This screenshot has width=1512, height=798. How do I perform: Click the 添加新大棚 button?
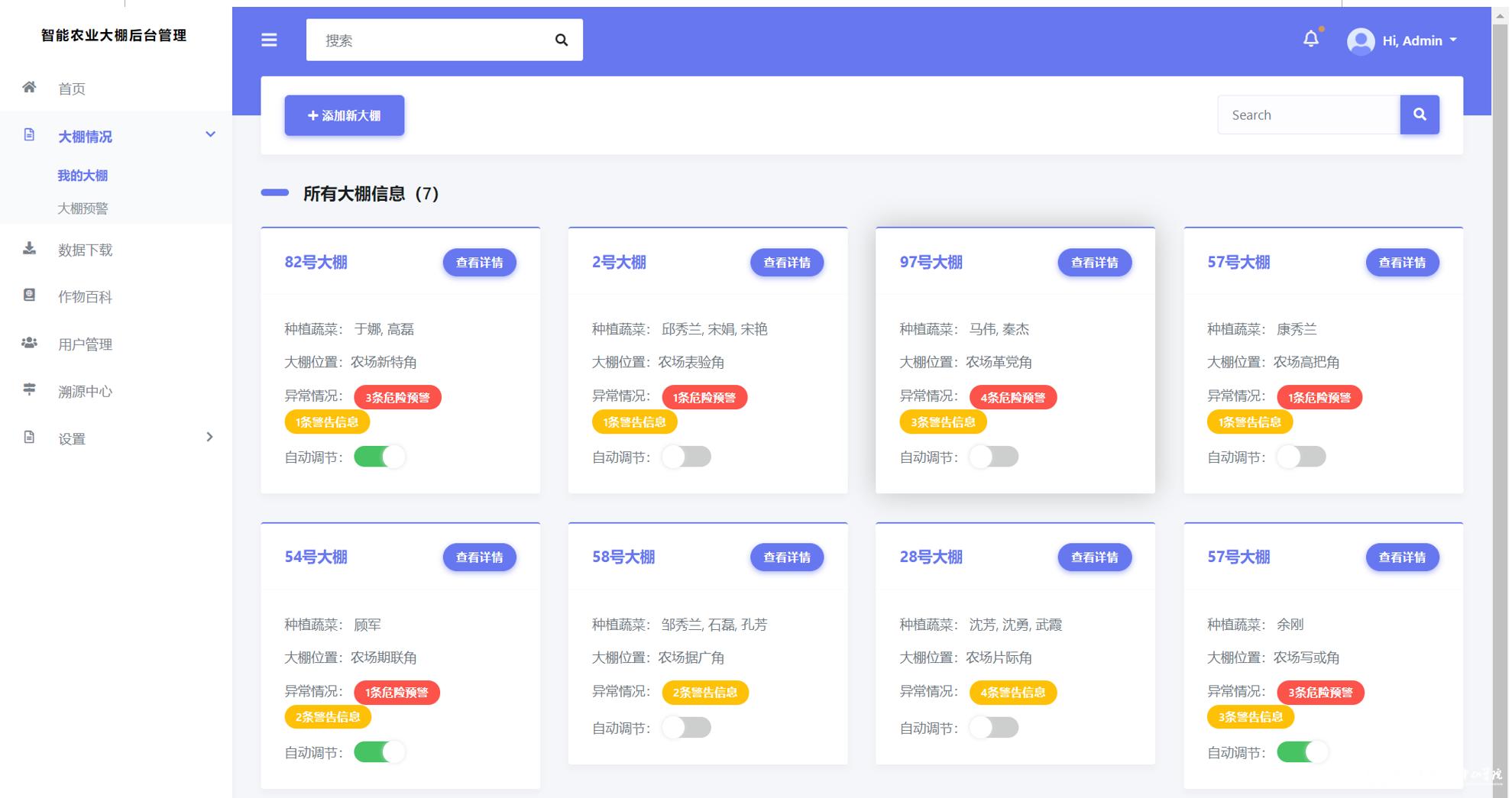[345, 115]
